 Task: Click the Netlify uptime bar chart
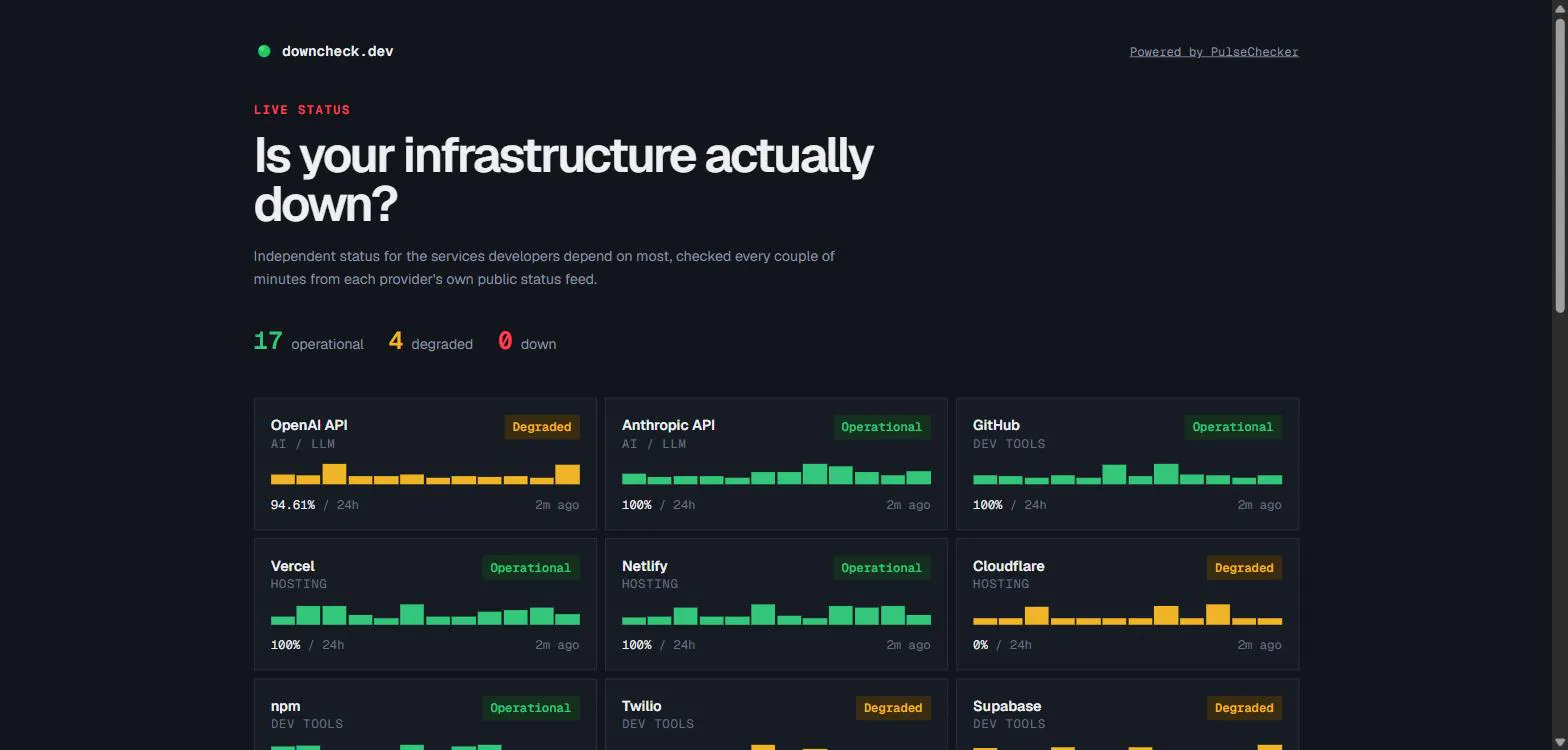pos(776,614)
